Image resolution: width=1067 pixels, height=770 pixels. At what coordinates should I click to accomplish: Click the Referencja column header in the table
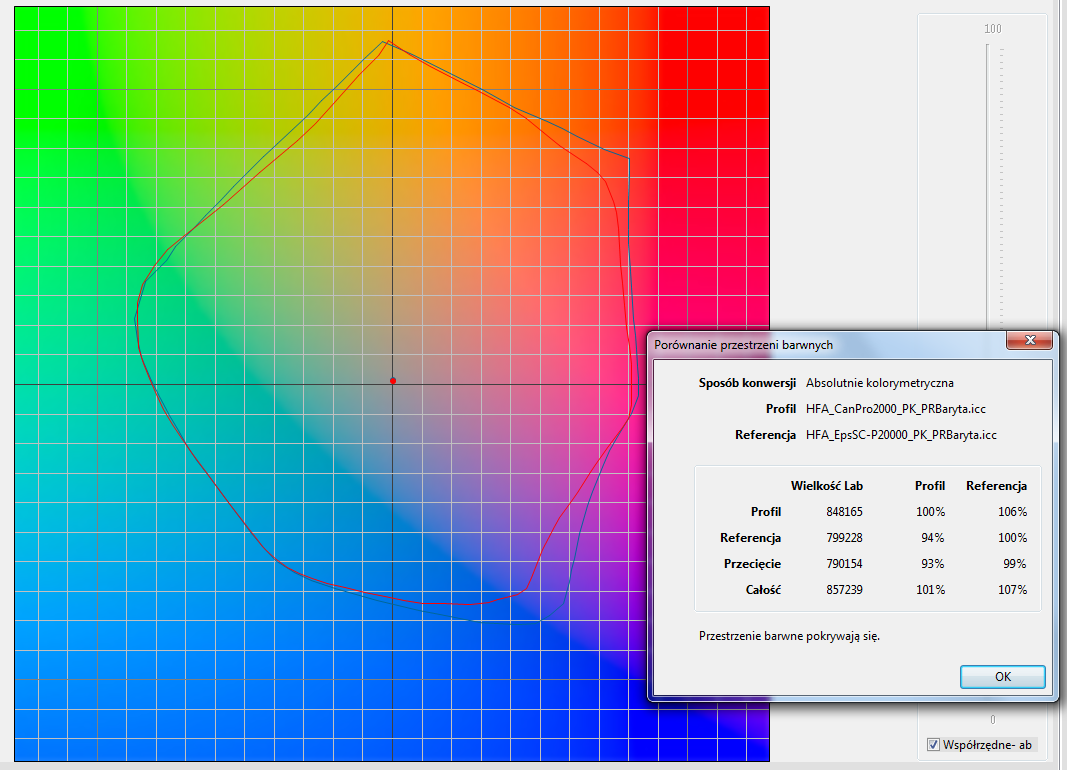coord(995,486)
